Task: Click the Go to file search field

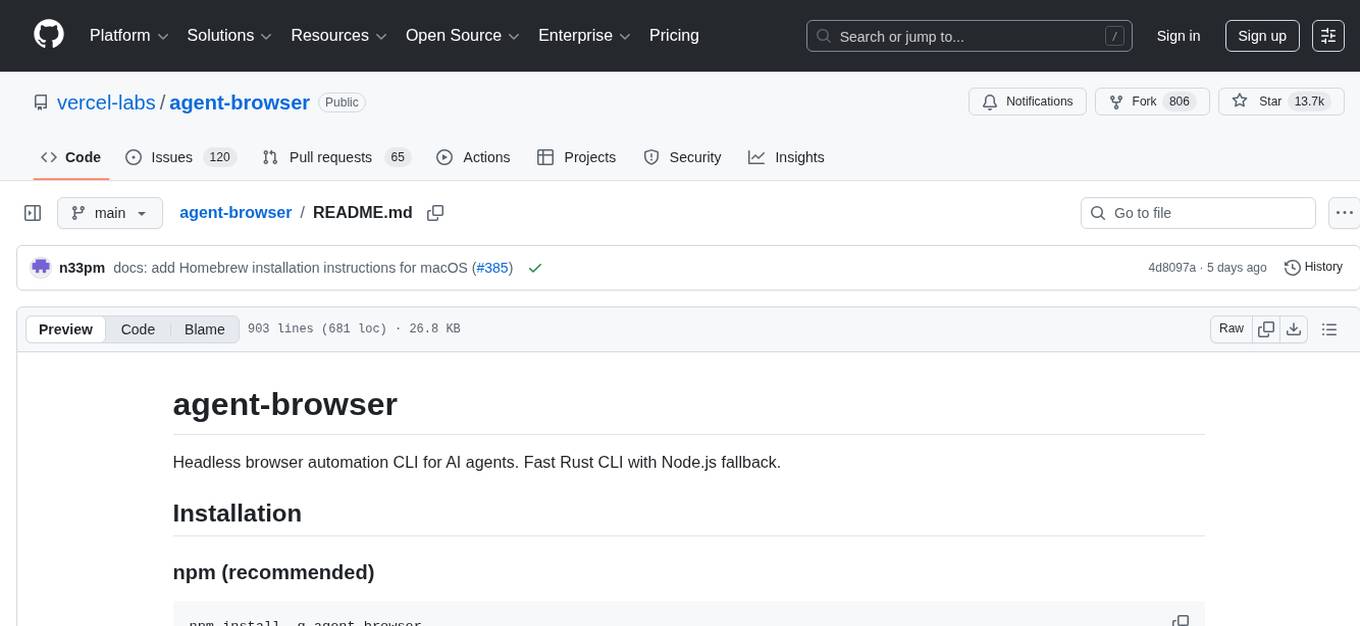Action: pos(1197,212)
